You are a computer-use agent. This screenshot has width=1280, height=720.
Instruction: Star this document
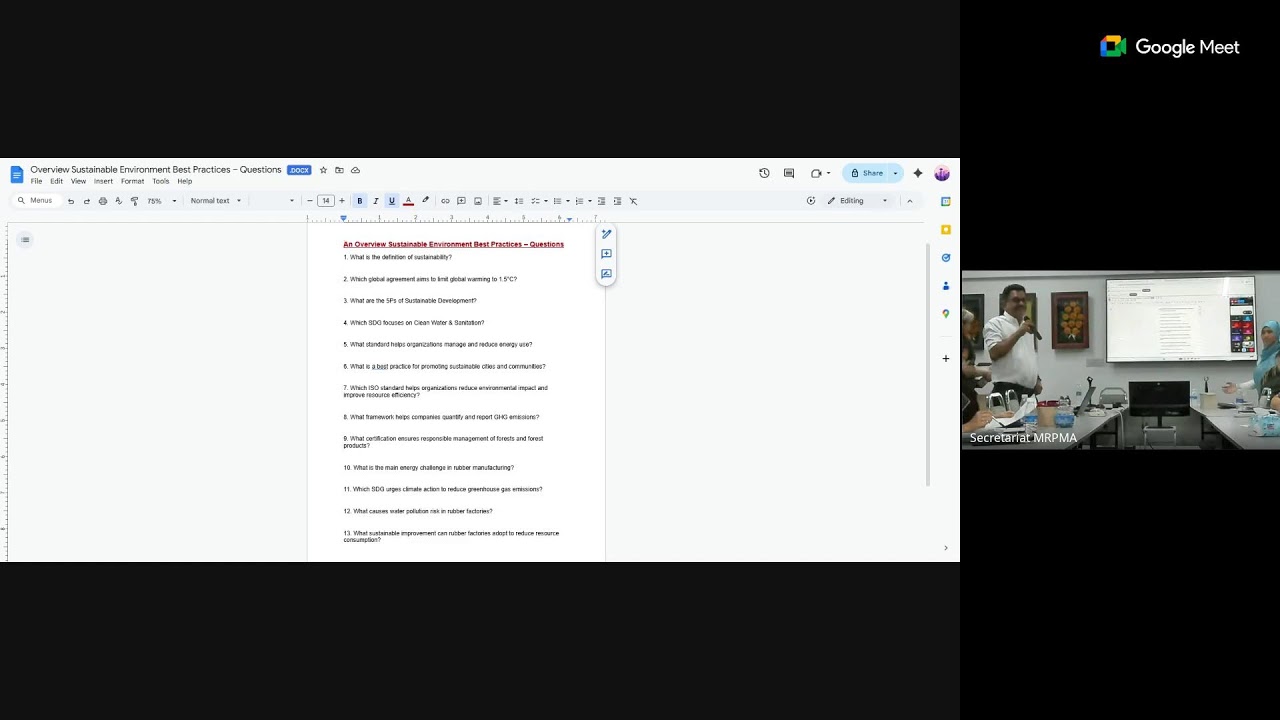tap(323, 170)
